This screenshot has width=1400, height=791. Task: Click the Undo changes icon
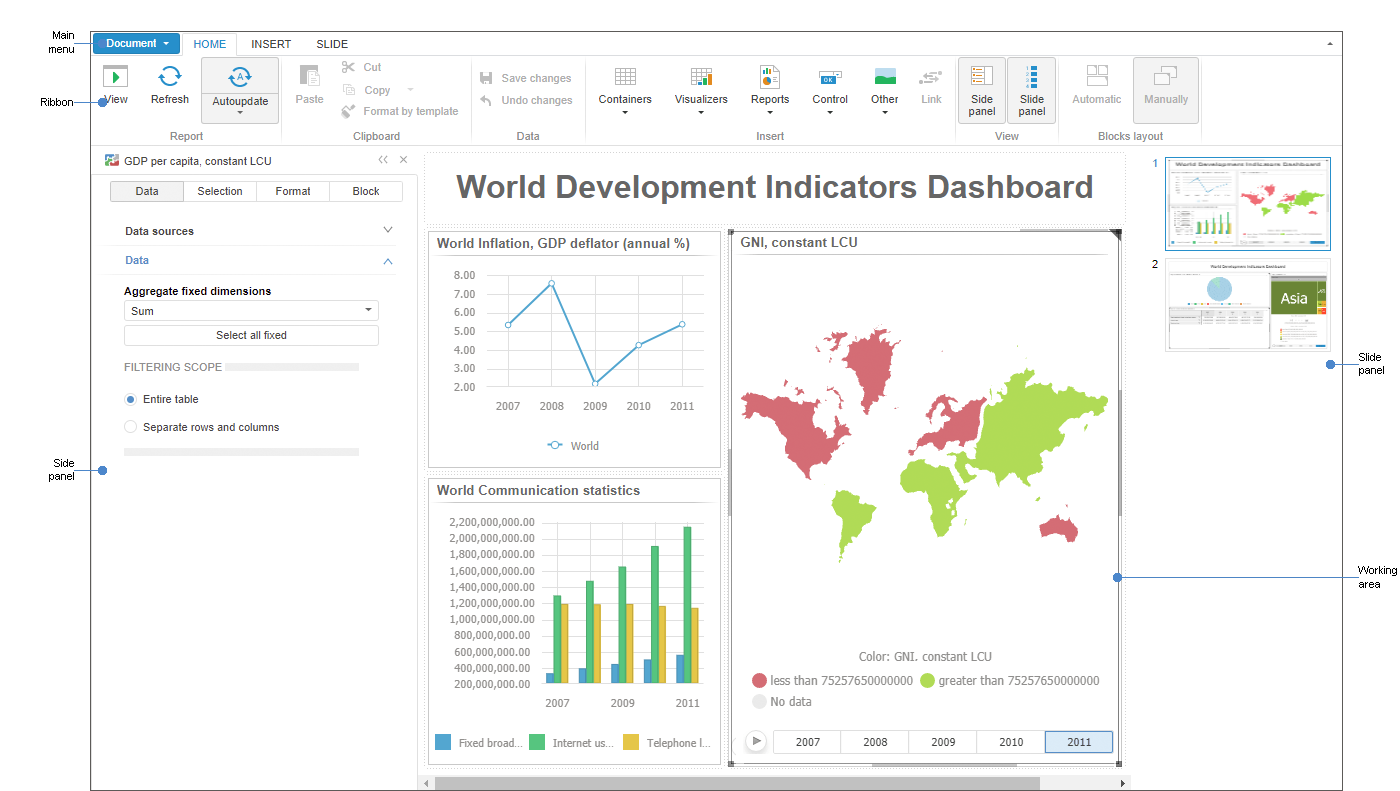(x=487, y=100)
